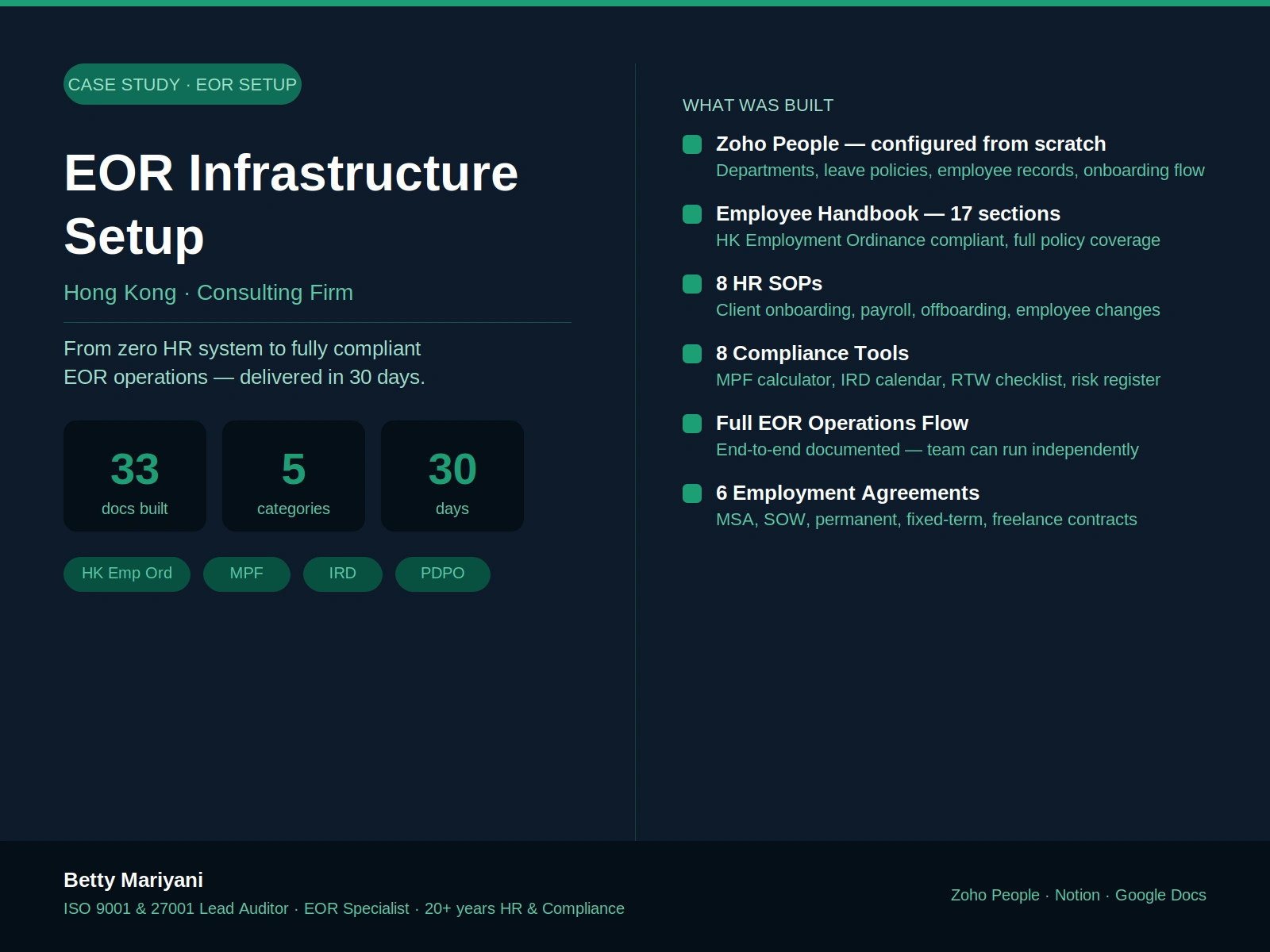Open the "5 categories" stat card
Image resolution: width=1270 pixels, height=952 pixels.
[294, 476]
